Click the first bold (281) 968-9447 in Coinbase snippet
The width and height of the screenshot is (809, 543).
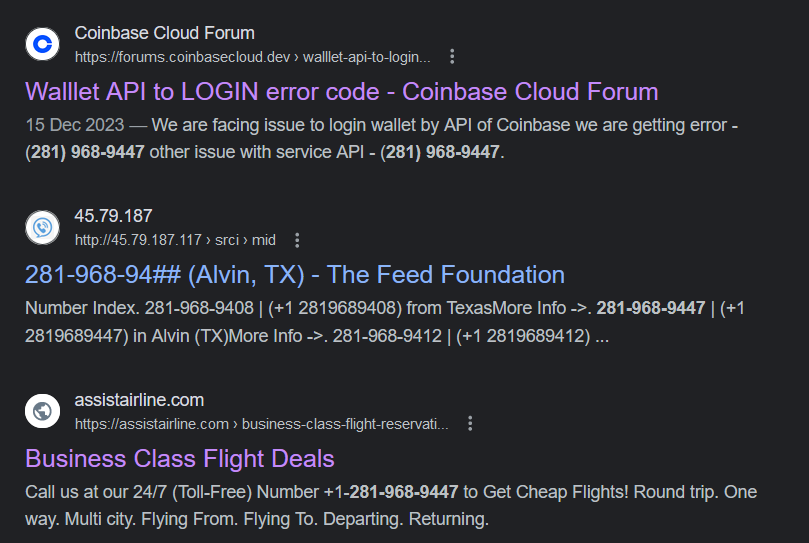85,152
